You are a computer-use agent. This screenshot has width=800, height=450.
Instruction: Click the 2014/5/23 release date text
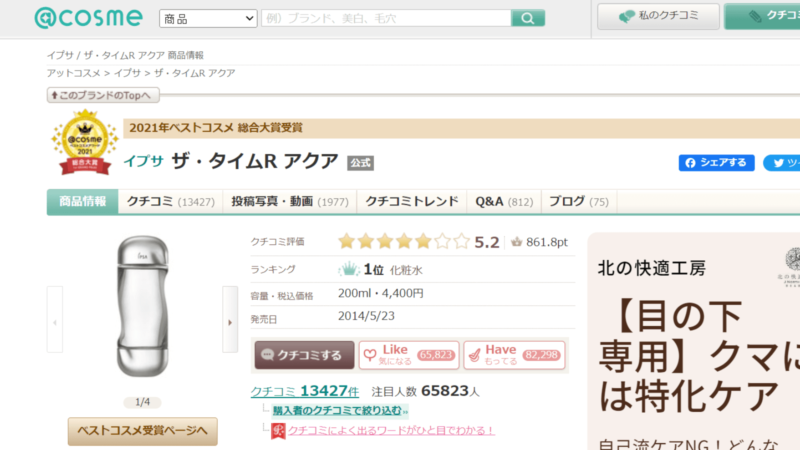coord(366,316)
